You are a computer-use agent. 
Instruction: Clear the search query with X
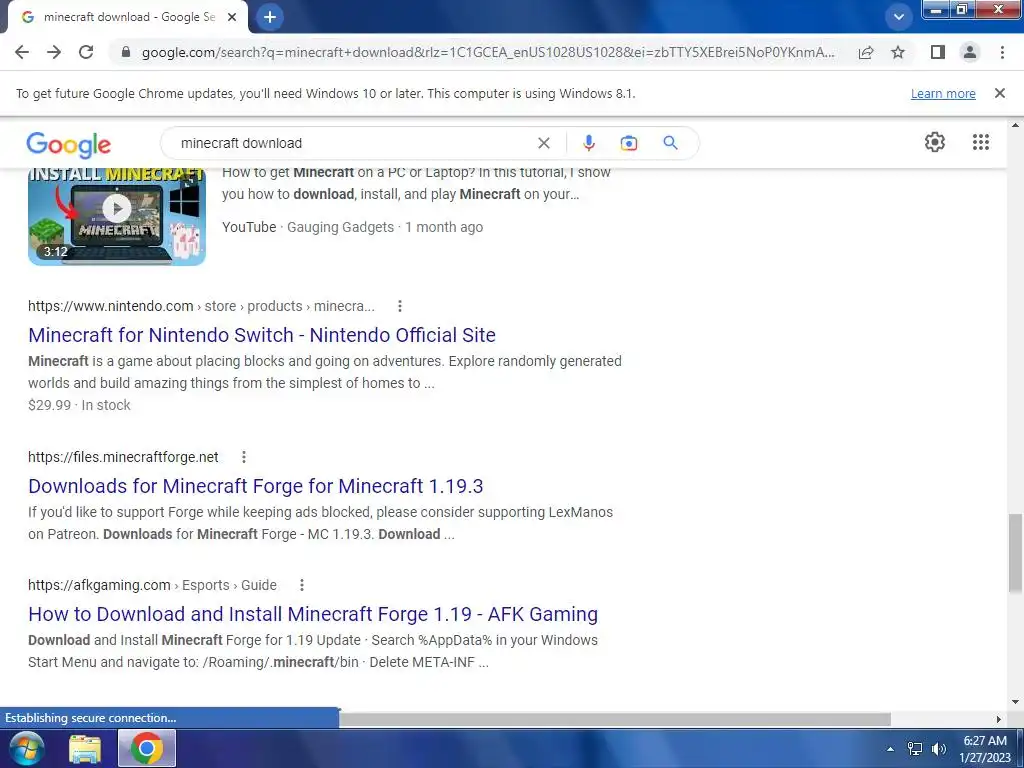click(x=543, y=143)
